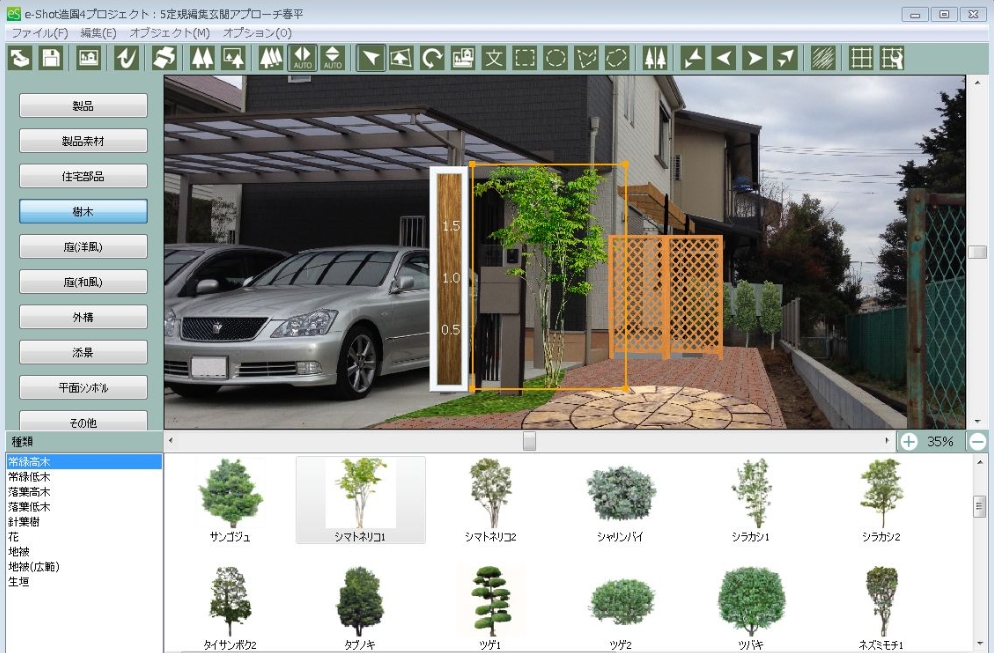Click the horizontal scrollbar thumb under the canvas
994x653 pixels.
(x=529, y=441)
